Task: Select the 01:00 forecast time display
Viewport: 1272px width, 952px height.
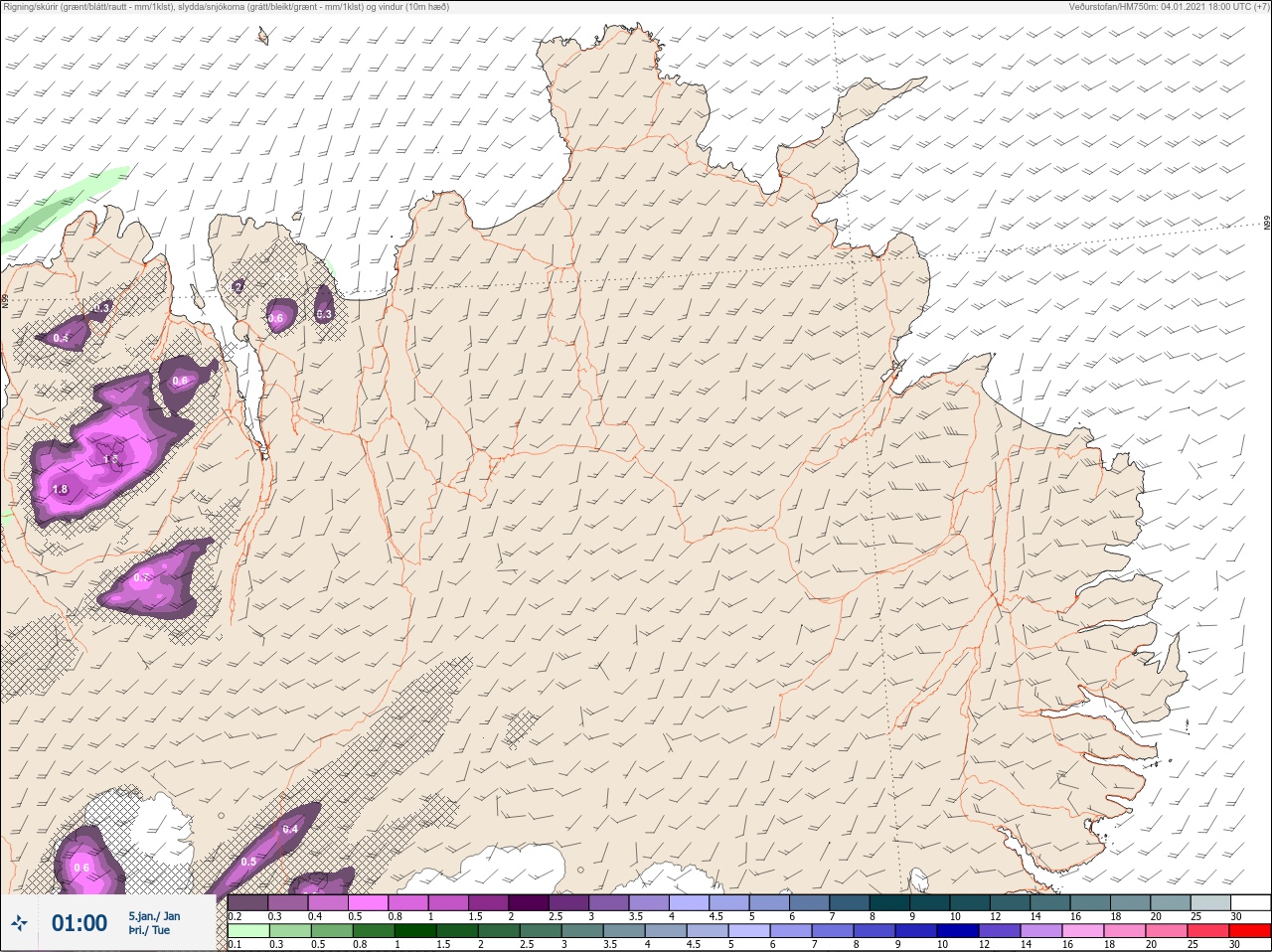Action: coord(79,923)
